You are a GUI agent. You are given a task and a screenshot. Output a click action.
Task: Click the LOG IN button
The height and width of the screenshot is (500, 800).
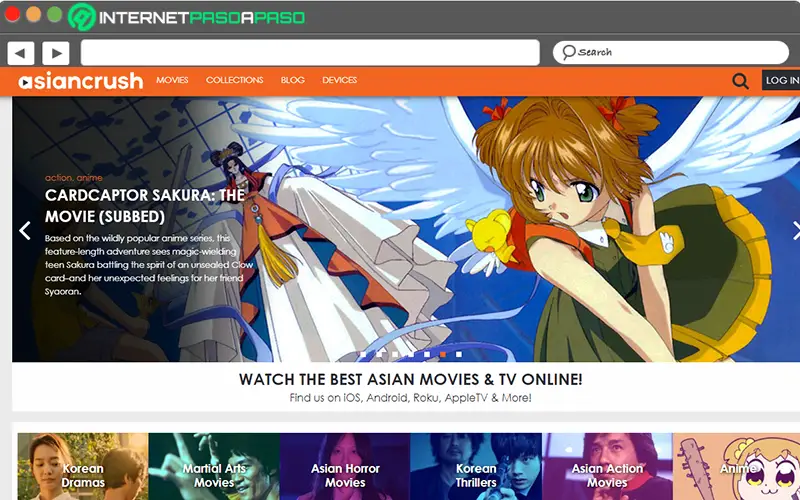tap(781, 80)
